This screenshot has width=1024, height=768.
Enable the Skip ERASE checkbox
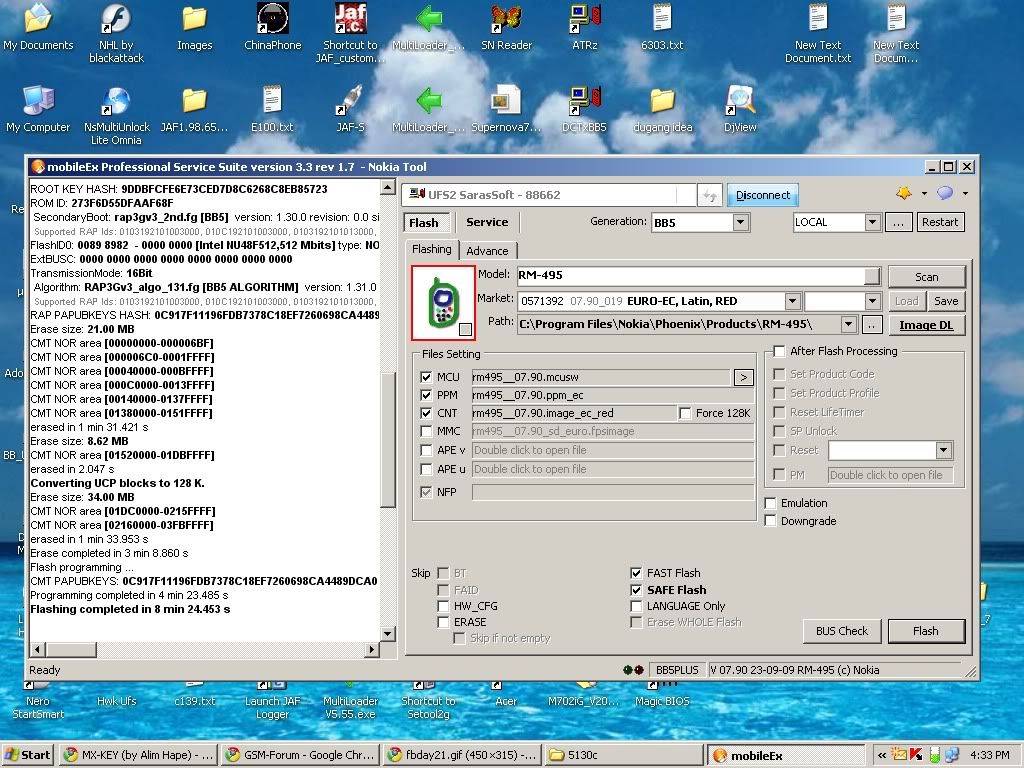click(x=443, y=622)
